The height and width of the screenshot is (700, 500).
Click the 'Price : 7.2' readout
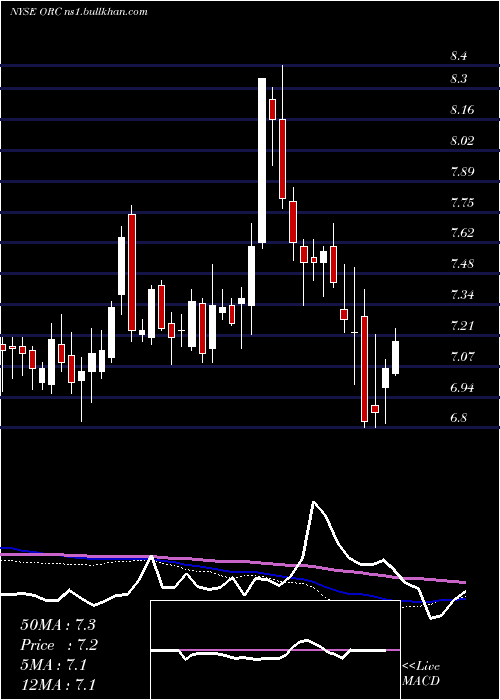tap(59, 645)
